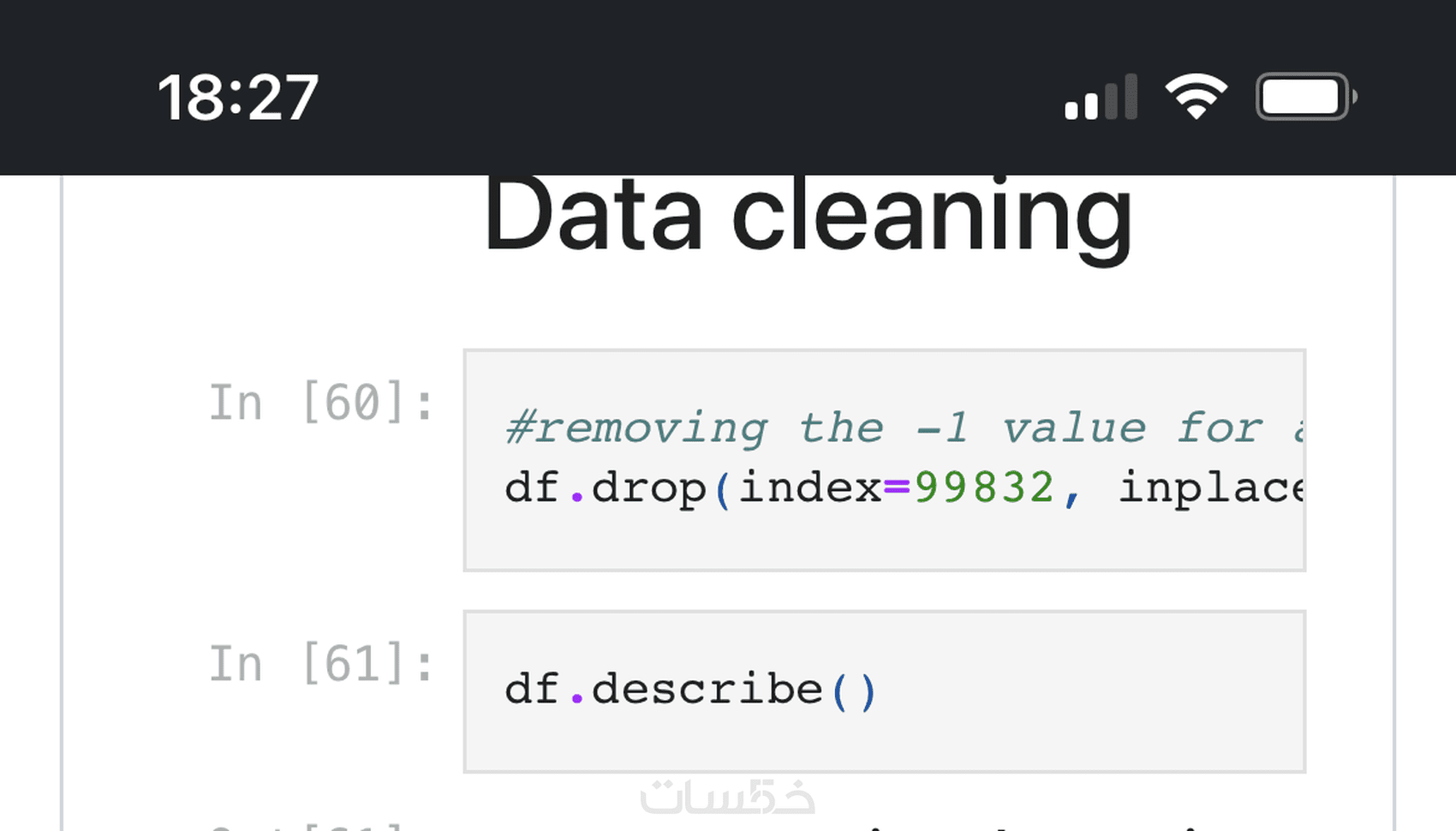This screenshot has width=1456, height=831.
Task: Click the describe method name in cell 61
Action: [707, 690]
